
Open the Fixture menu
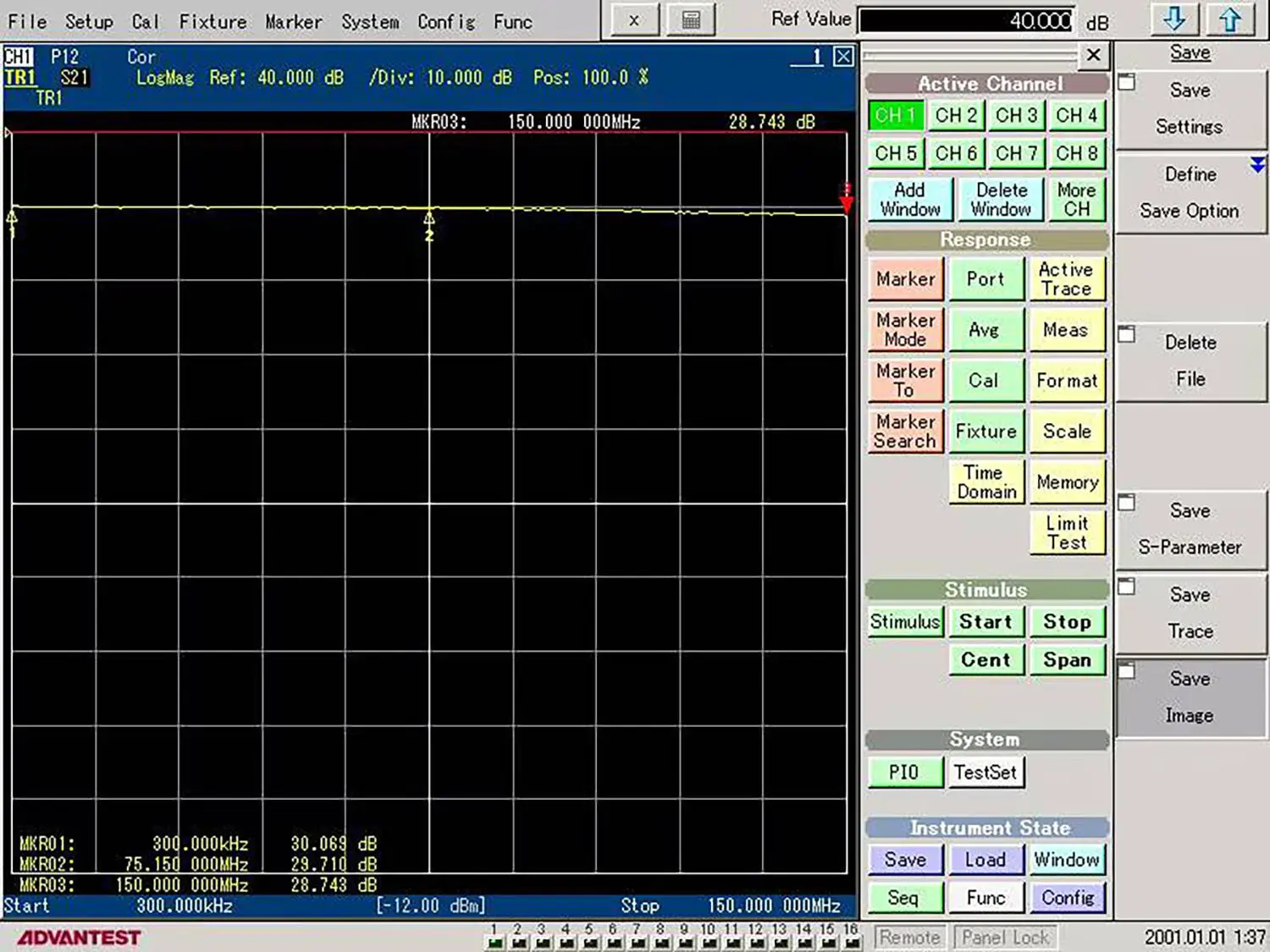213,21
